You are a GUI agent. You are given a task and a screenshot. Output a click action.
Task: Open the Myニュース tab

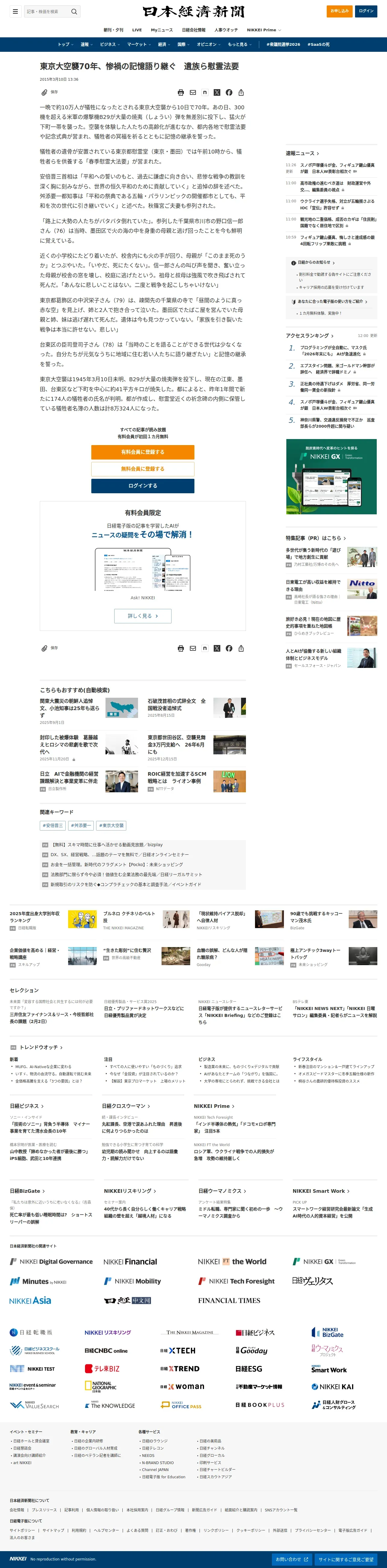[x=162, y=30]
